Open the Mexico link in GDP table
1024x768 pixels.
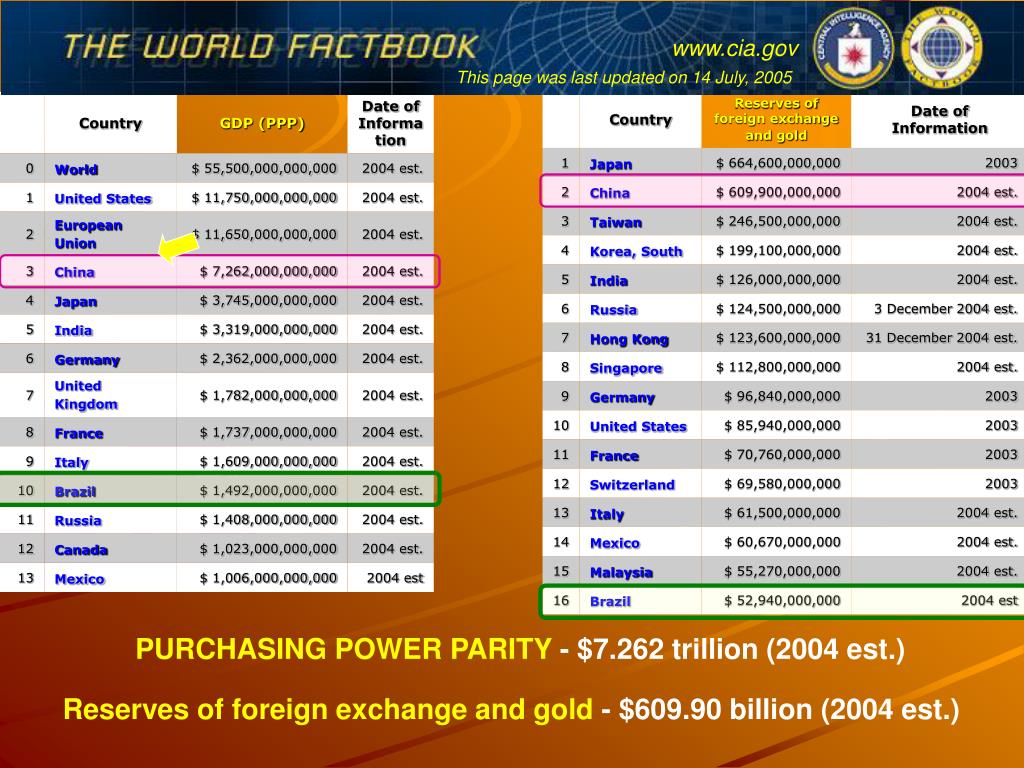click(80, 579)
